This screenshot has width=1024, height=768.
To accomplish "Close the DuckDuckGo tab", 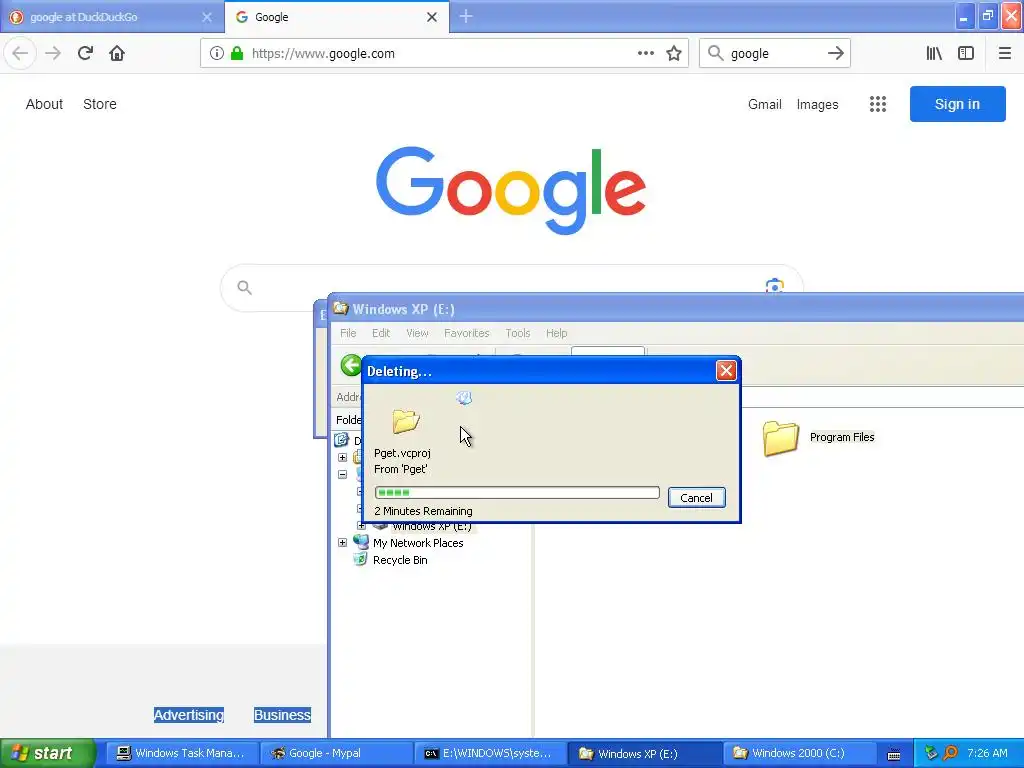I will pyautogui.click(x=207, y=17).
